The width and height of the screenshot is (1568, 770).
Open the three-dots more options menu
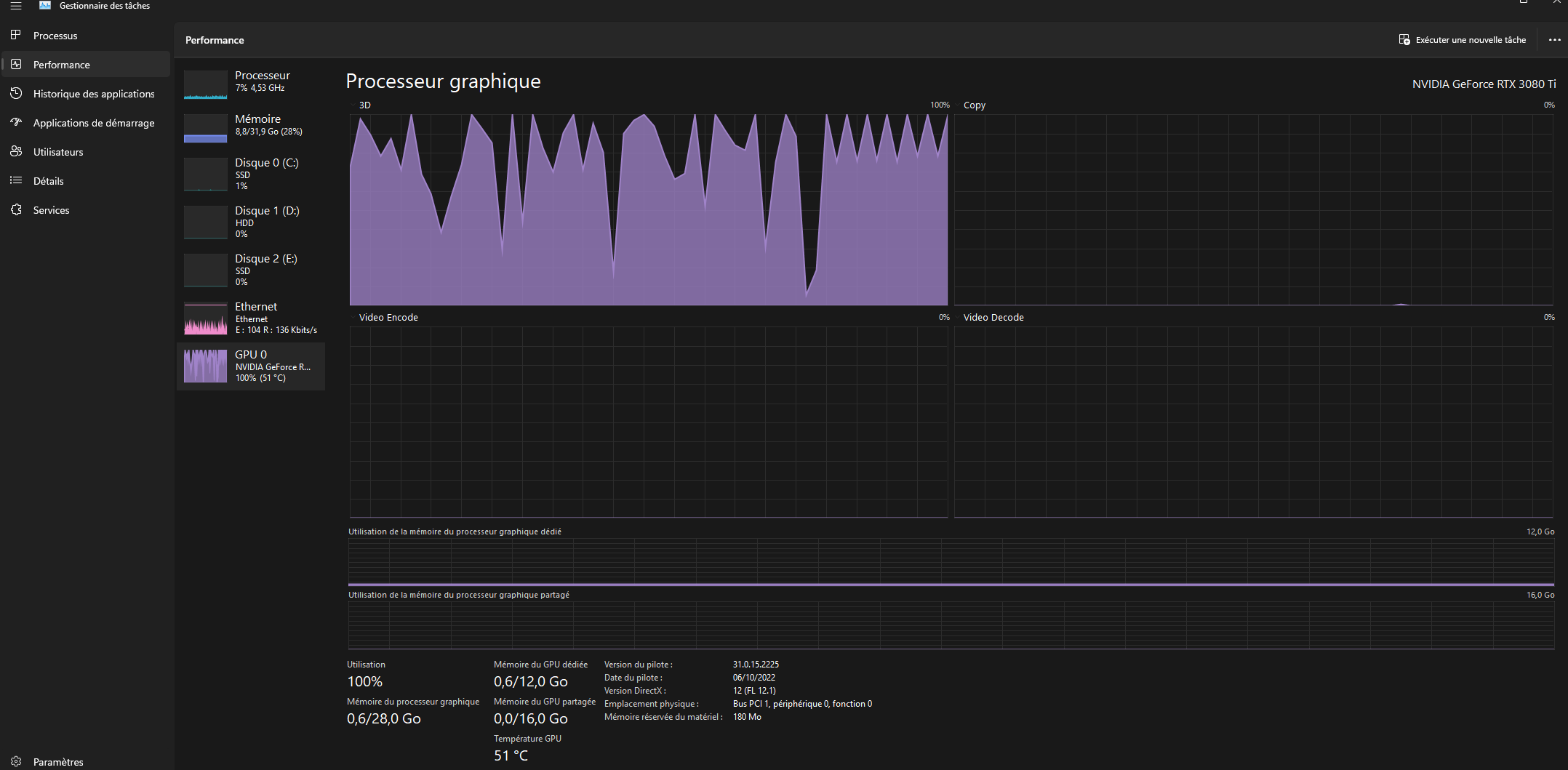[x=1554, y=40]
